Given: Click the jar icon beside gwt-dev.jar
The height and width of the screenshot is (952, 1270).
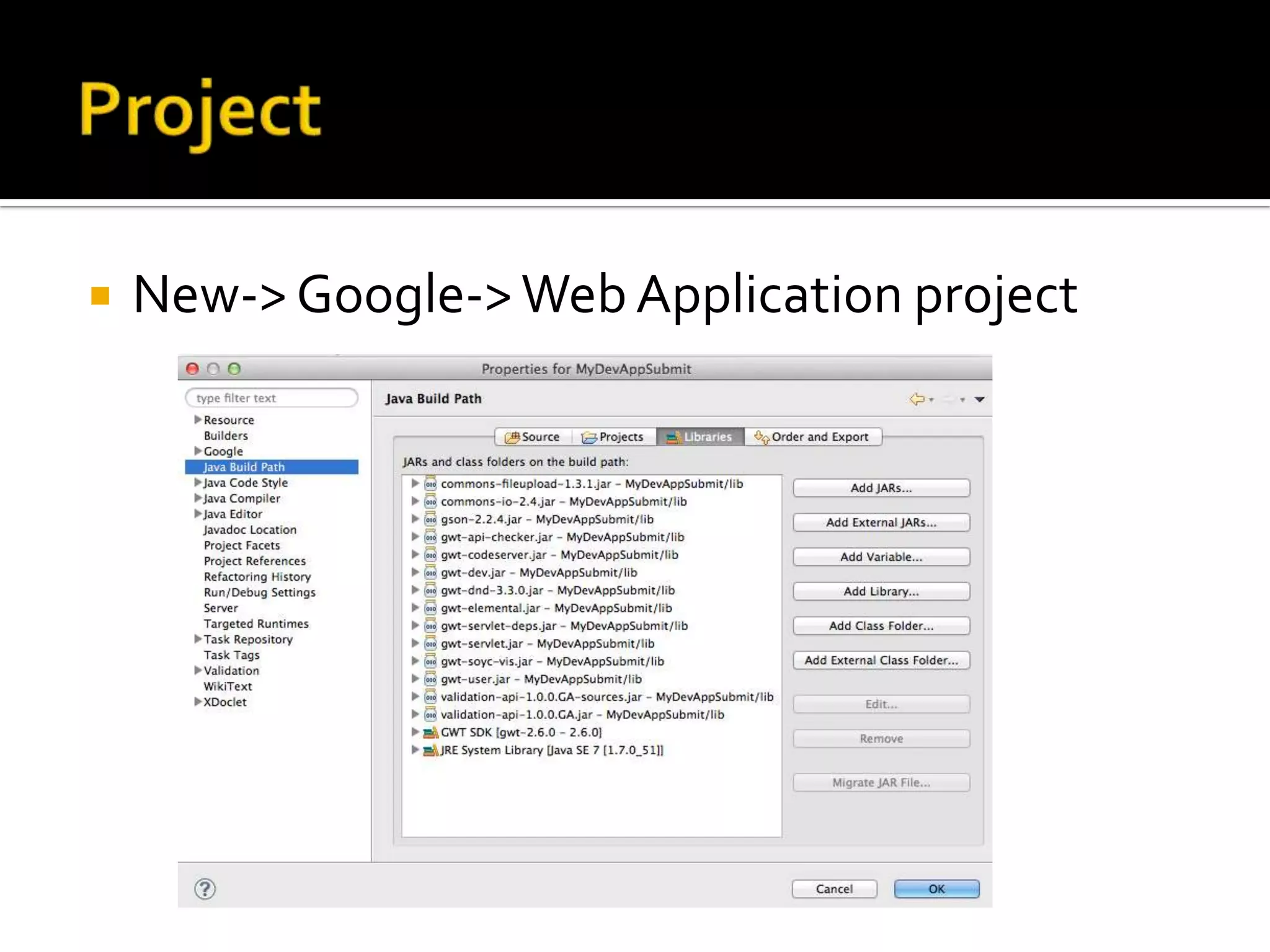Looking at the screenshot, I should (x=430, y=573).
